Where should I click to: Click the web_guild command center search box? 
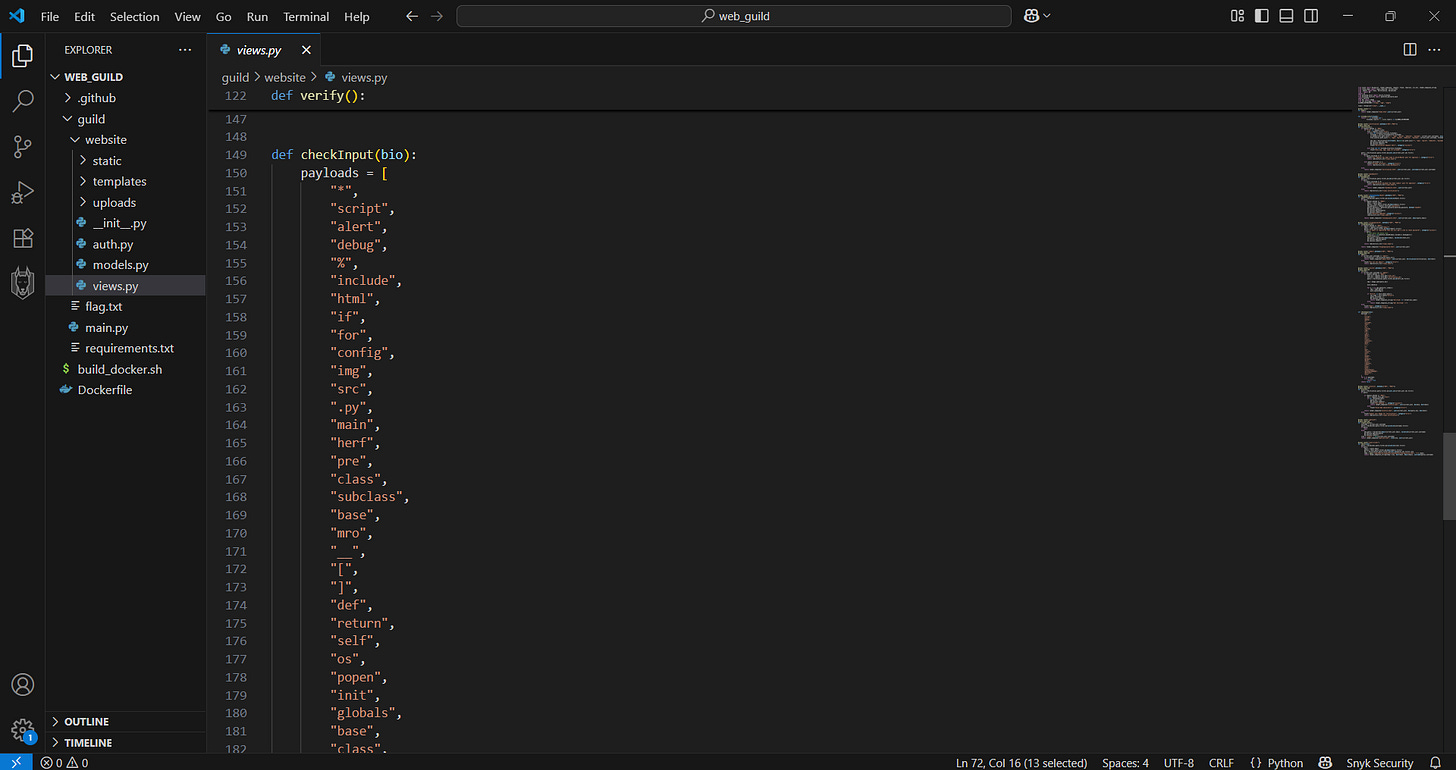pos(734,16)
